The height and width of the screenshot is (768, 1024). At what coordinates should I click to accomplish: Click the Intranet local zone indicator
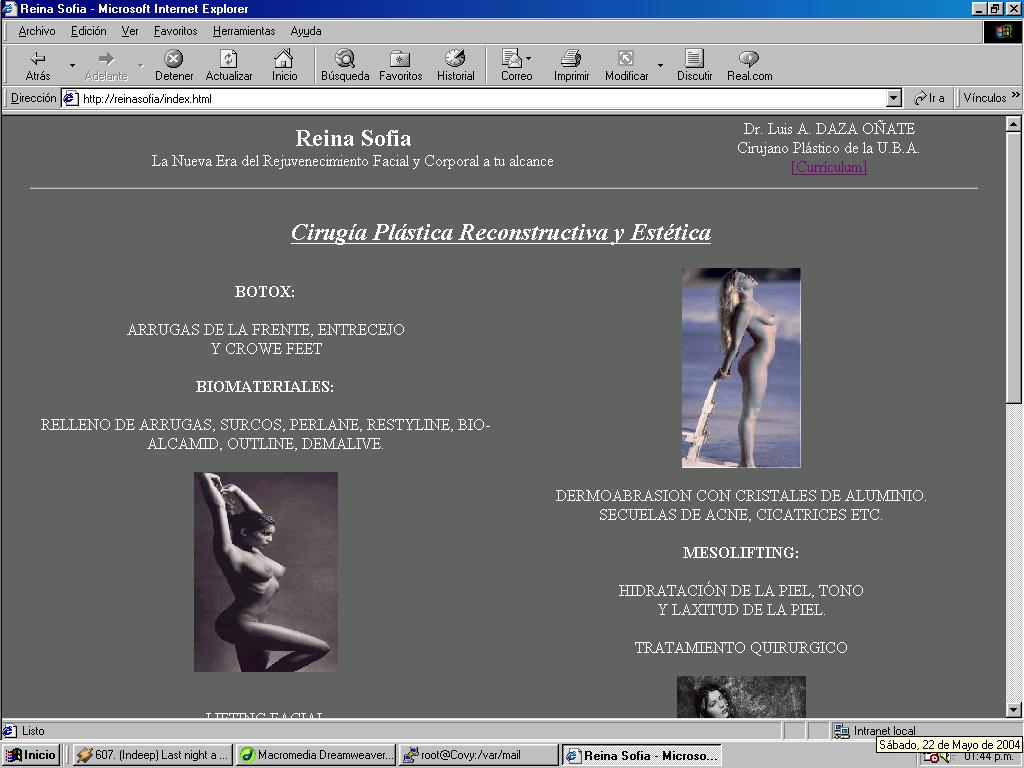coord(875,731)
